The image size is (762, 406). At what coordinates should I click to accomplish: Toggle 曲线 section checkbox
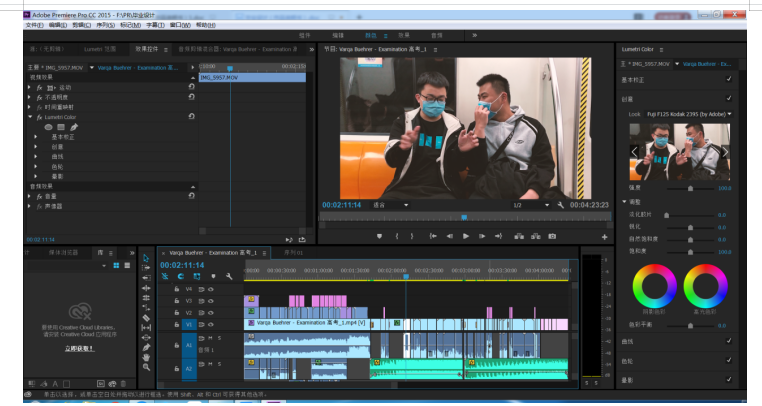point(728,341)
